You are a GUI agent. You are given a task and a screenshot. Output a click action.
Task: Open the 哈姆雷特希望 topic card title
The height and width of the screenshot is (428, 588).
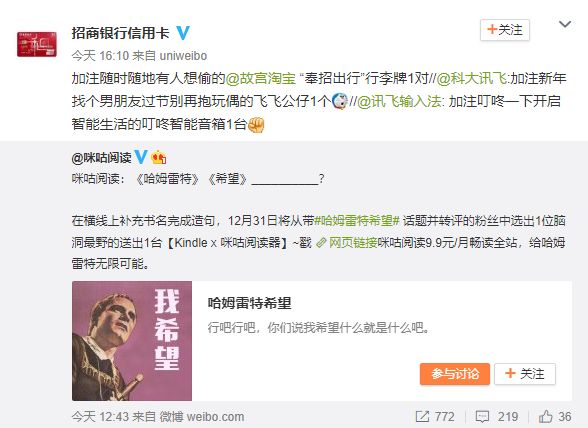click(x=249, y=303)
